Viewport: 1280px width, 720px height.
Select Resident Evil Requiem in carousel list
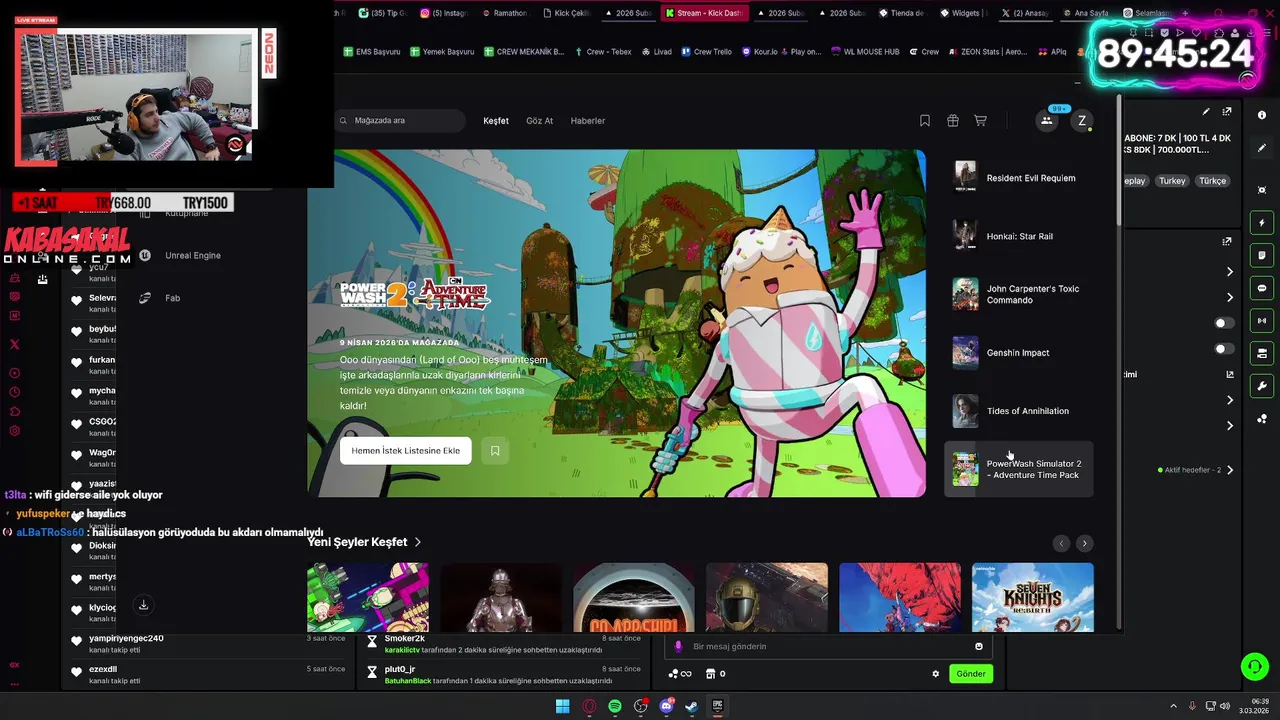tap(1019, 178)
